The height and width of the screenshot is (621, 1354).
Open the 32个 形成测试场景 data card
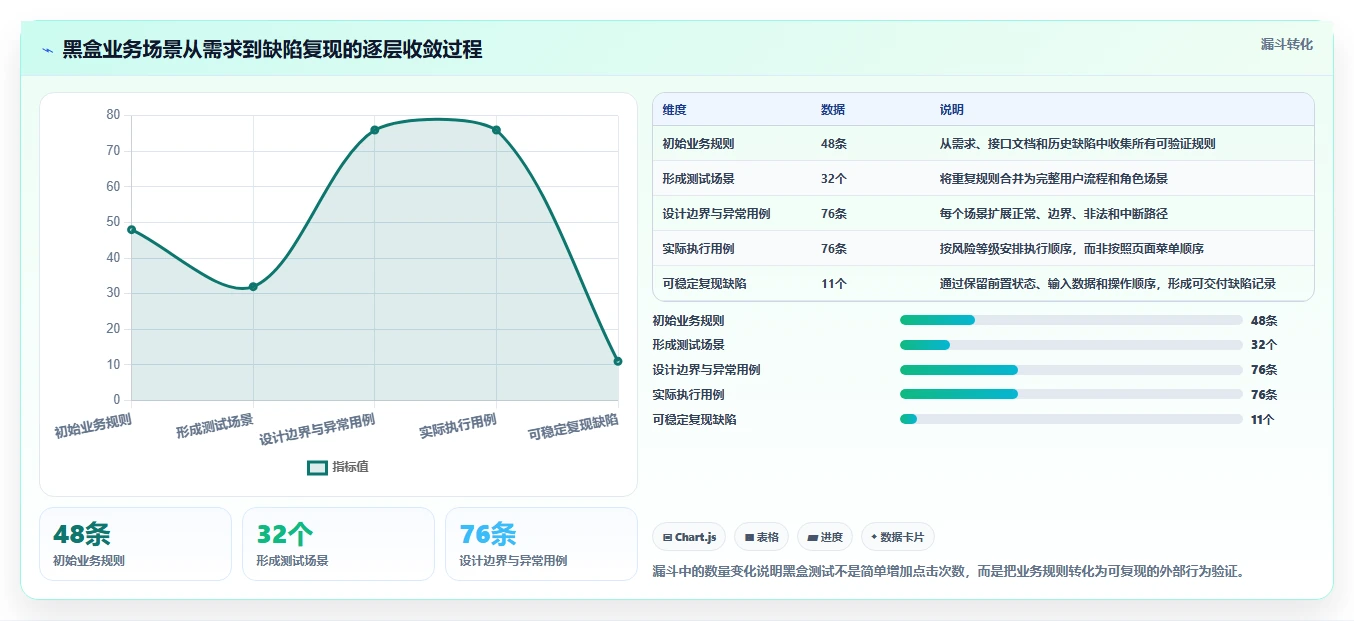coord(338,544)
